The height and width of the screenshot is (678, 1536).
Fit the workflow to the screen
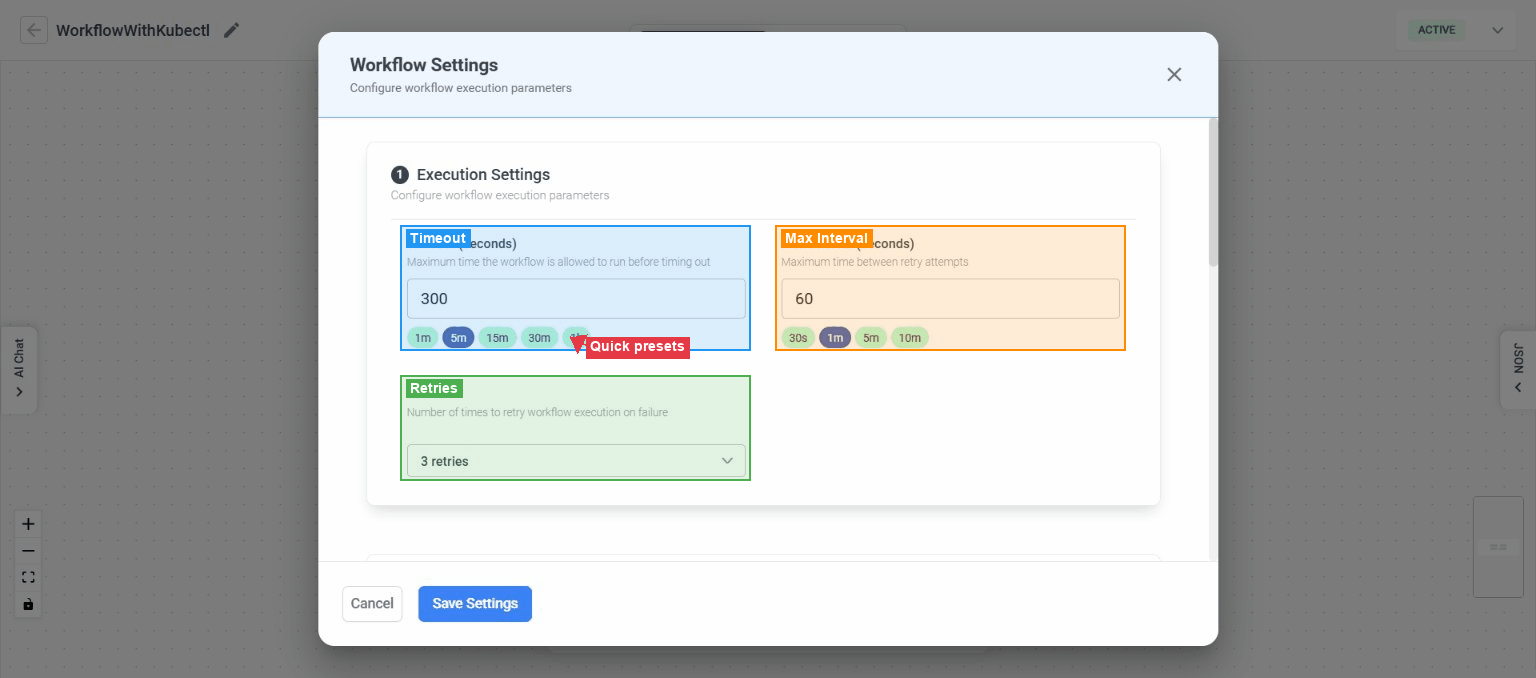click(27, 577)
